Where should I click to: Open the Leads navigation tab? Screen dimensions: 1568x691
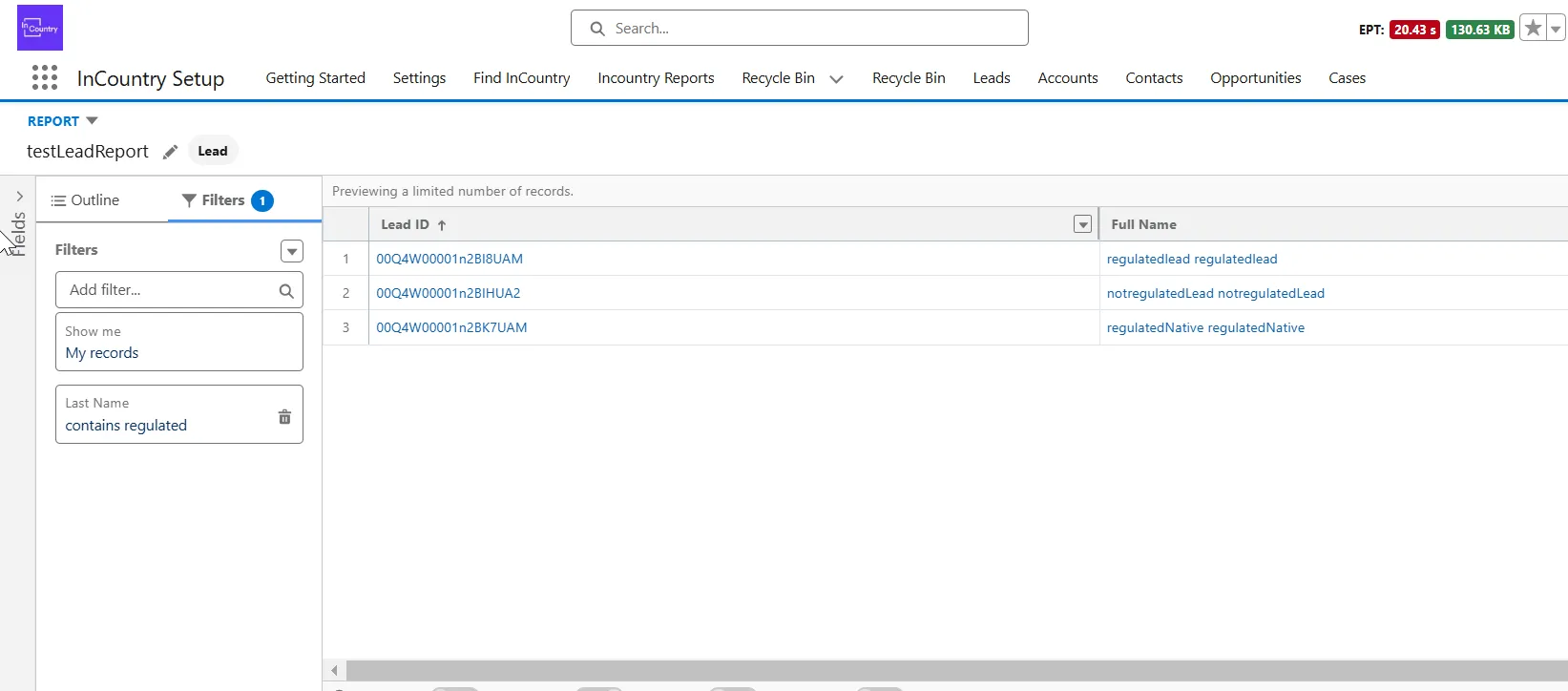pos(991,78)
